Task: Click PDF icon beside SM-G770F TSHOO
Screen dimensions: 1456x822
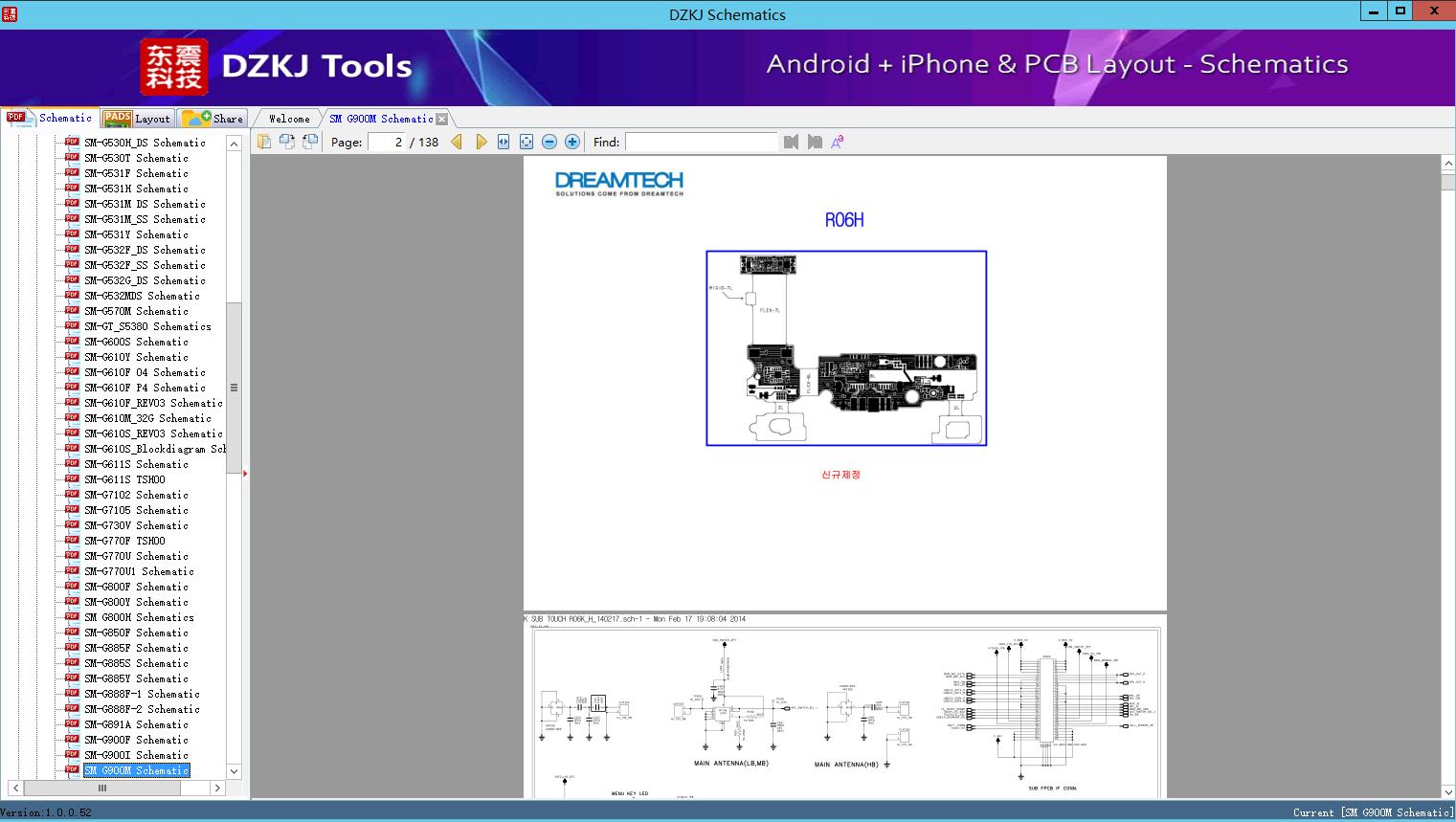Action: [x=72, y=541]
